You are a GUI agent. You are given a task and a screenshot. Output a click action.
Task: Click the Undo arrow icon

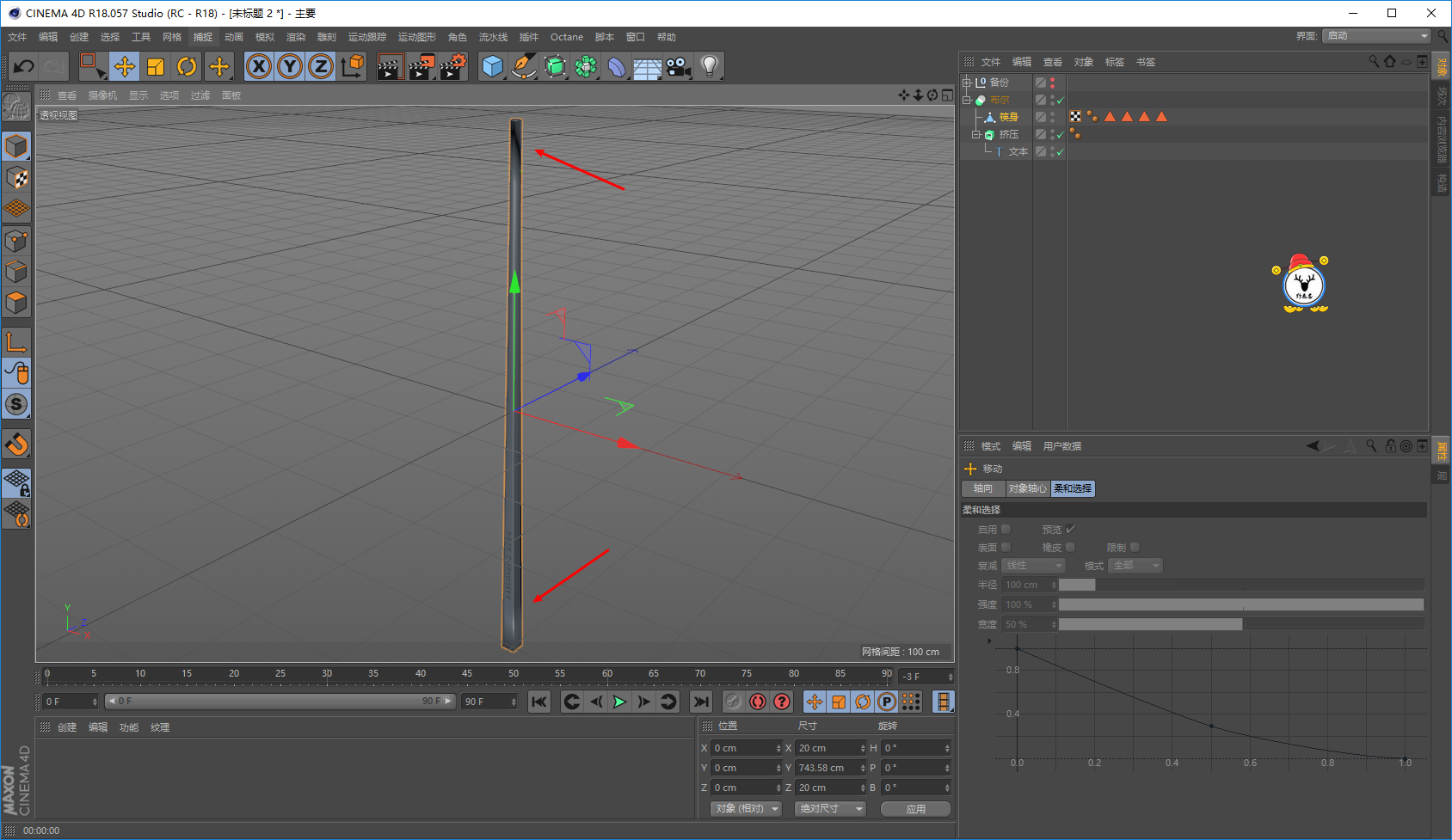(x=24, y=66)
